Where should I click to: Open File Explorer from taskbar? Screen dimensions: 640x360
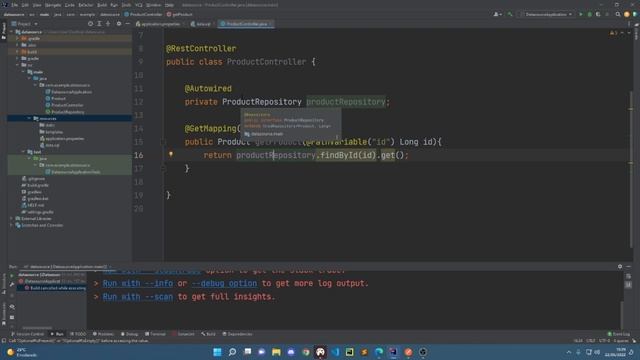[x=276, y=352]
